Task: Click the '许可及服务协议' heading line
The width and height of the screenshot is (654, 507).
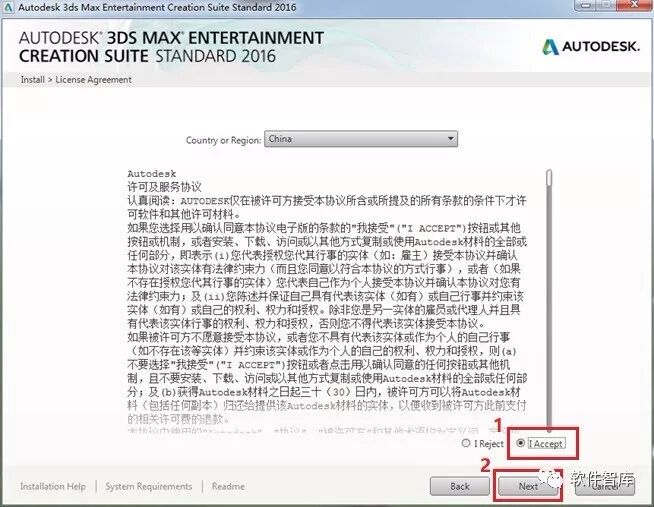Action: (x=164, y=187)
